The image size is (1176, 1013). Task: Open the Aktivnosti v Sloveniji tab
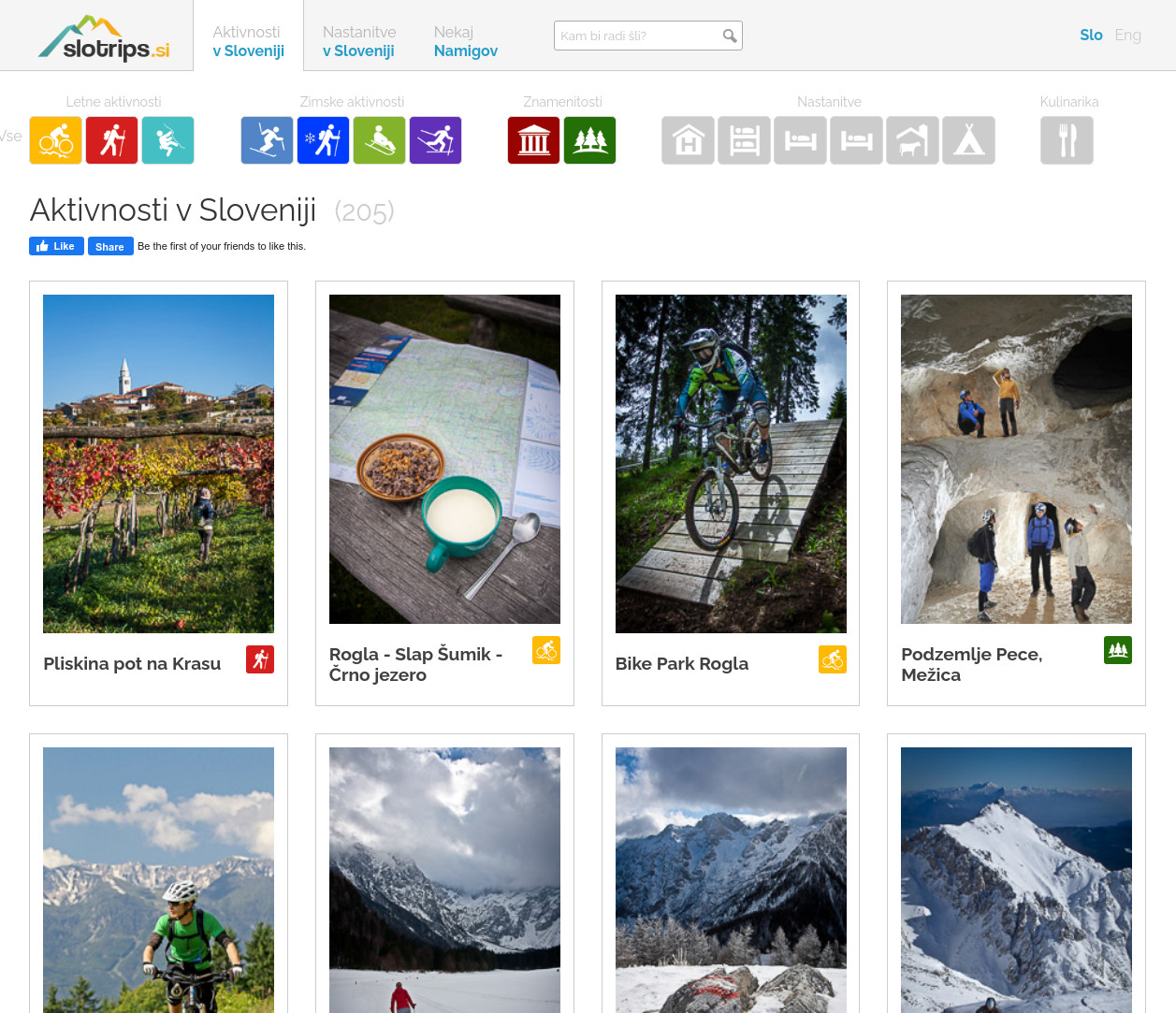pyautogui.click(x=248, y=41)
